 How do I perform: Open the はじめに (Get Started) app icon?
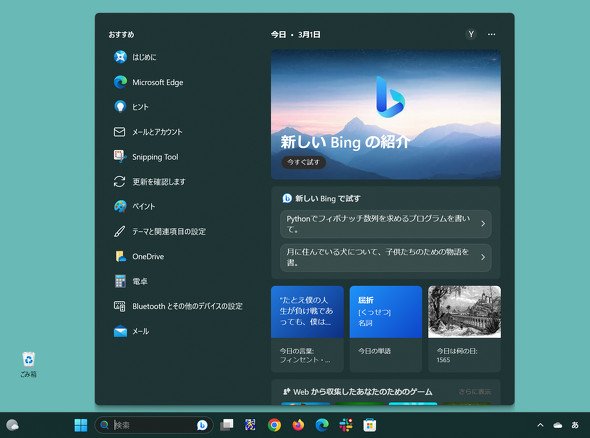120,57
